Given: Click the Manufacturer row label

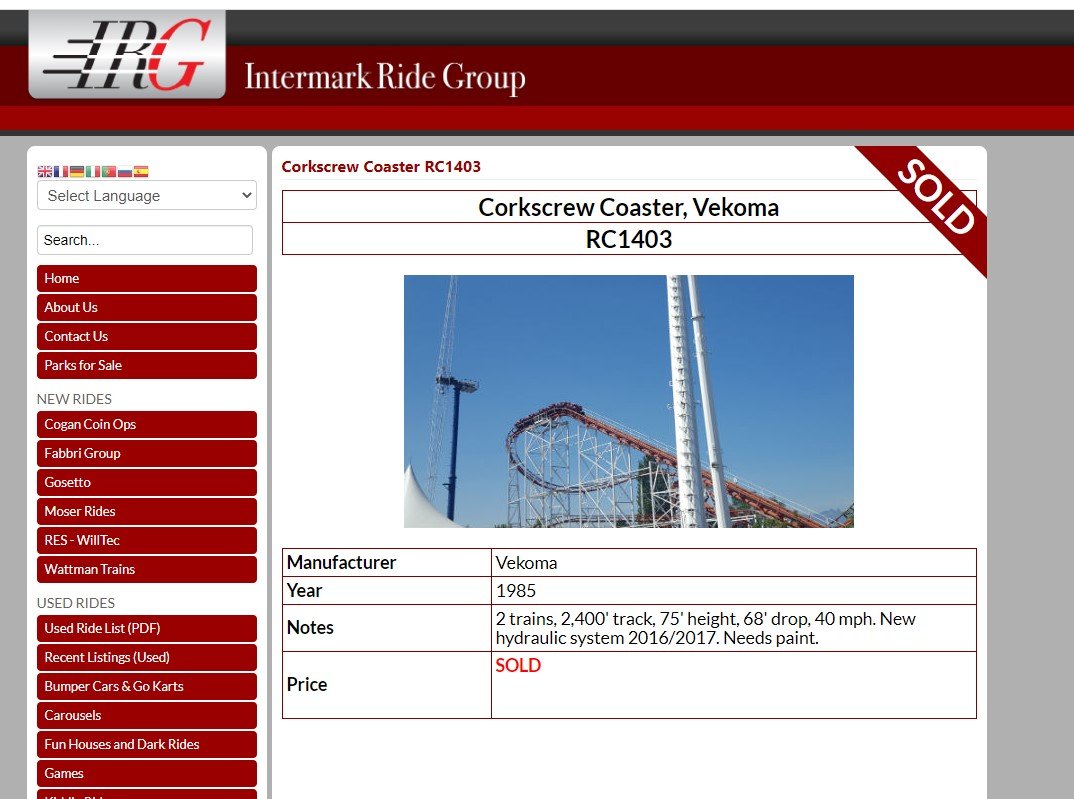Looking at the screenshot, I should 341,563.
